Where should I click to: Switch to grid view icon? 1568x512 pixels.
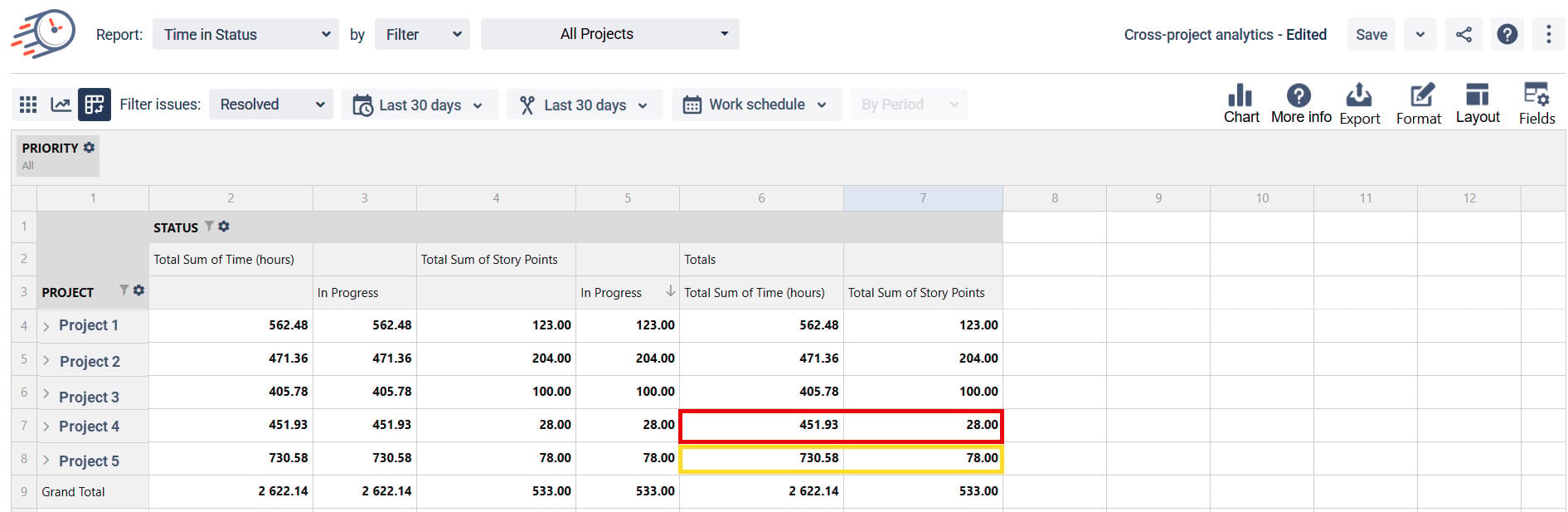28,105
